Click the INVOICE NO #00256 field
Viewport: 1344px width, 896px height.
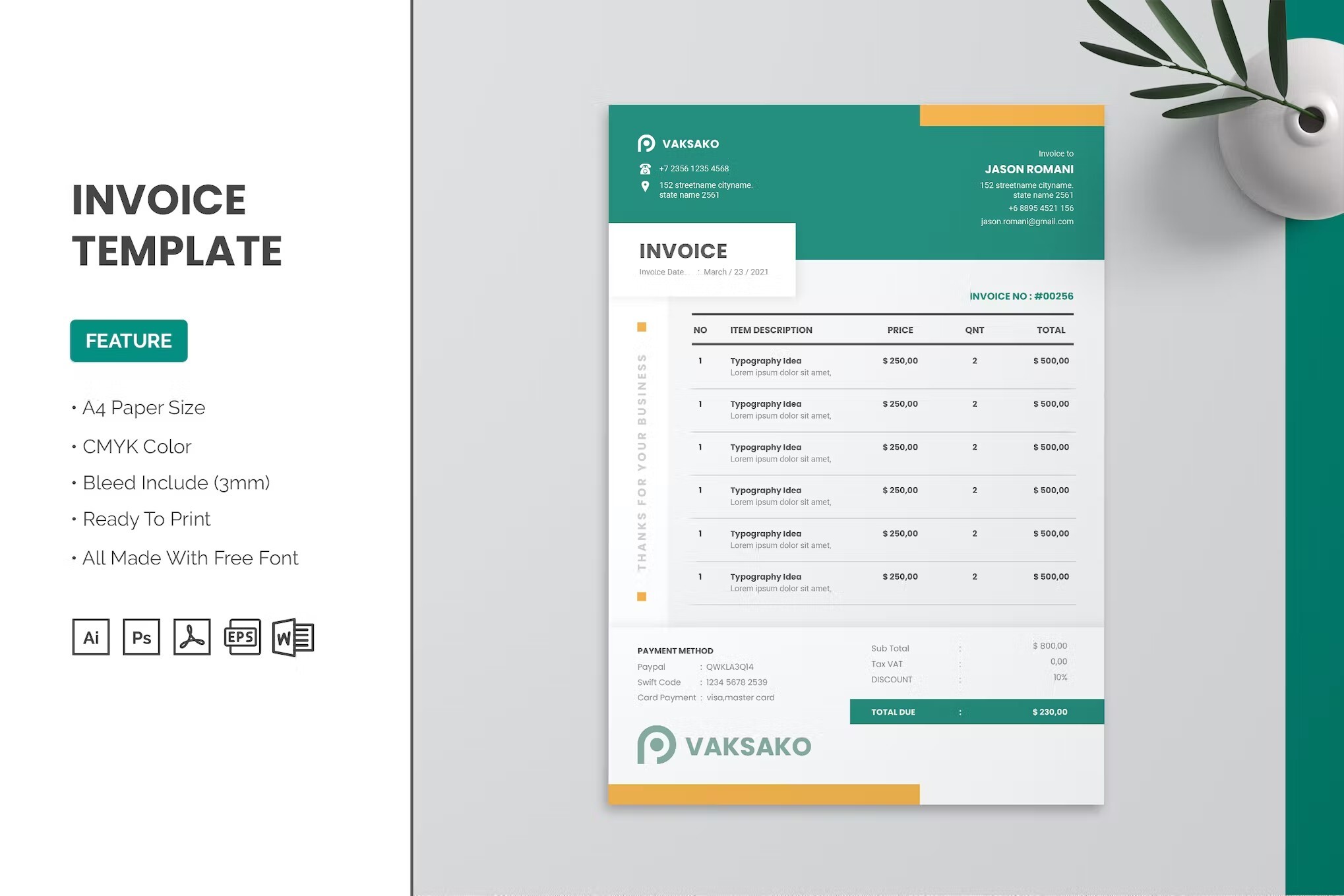tap(1020, 296)
